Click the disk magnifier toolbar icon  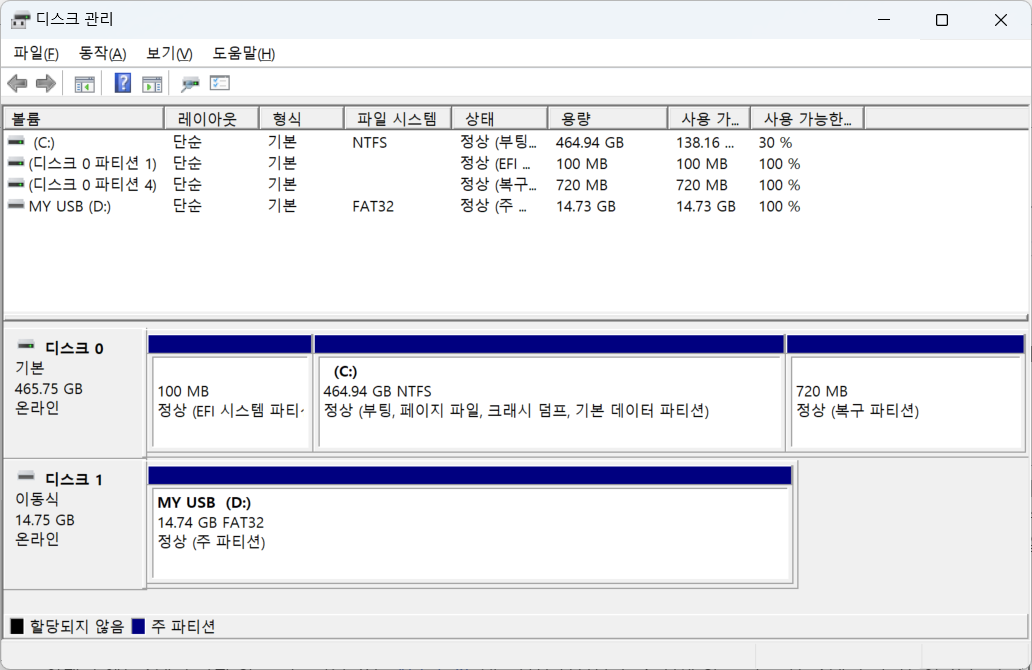(x=189, y=83)
